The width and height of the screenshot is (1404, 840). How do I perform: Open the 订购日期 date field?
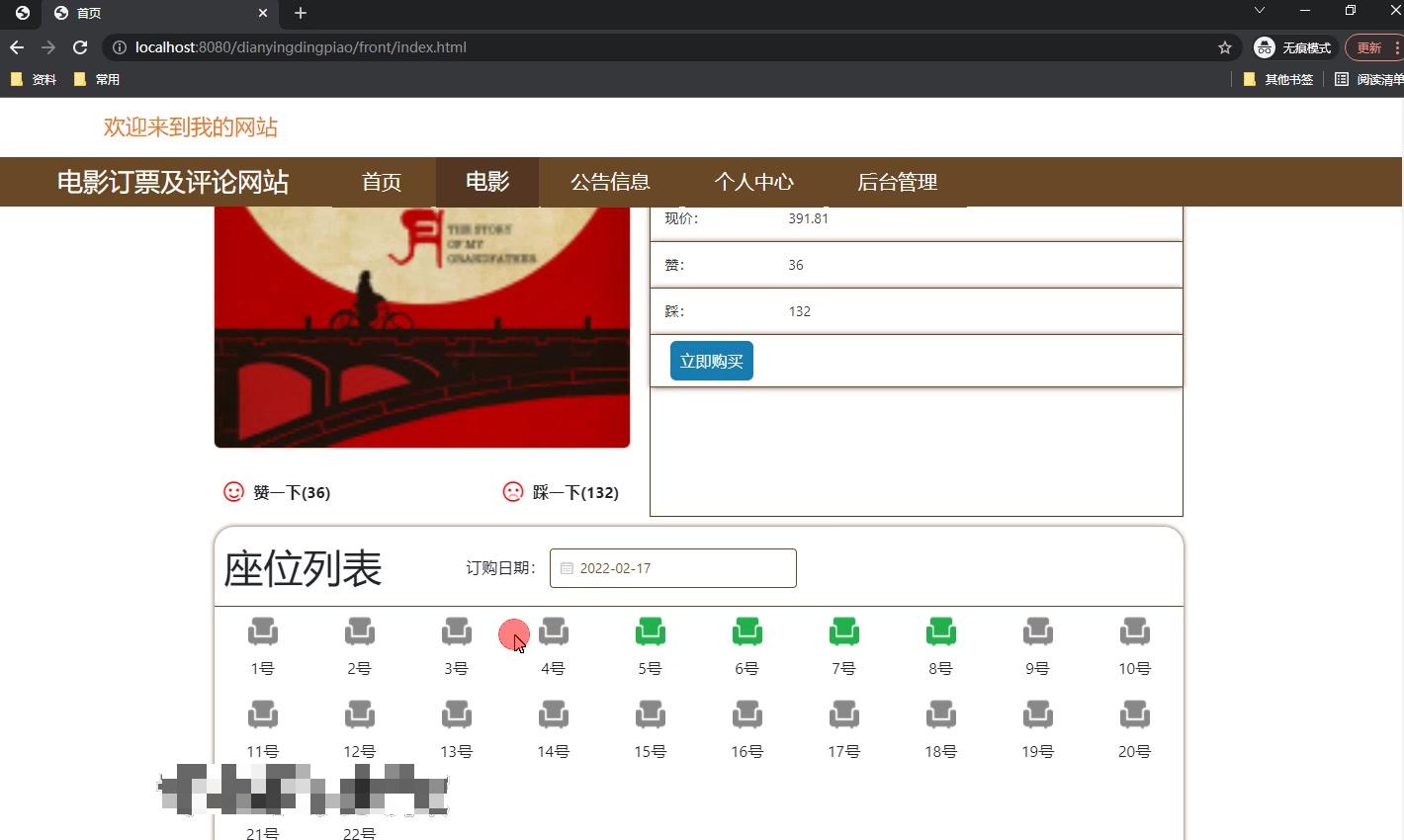click(673, 568)
